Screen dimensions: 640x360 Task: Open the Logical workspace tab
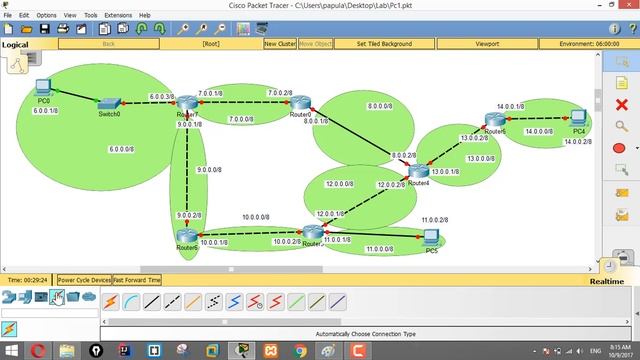pos(15,45)
